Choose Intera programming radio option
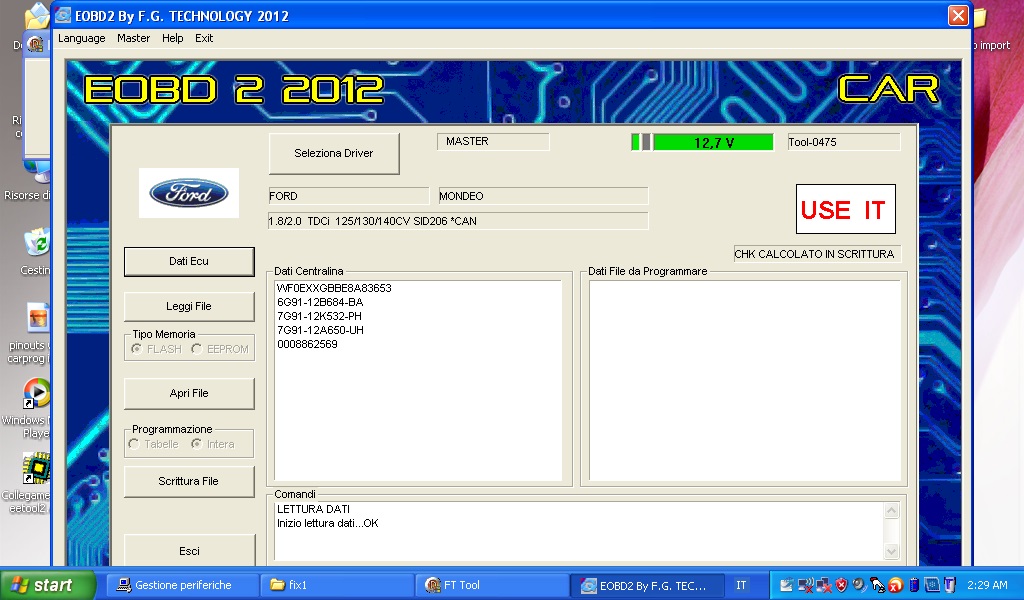1024x600 pixels. pos(196,444)
